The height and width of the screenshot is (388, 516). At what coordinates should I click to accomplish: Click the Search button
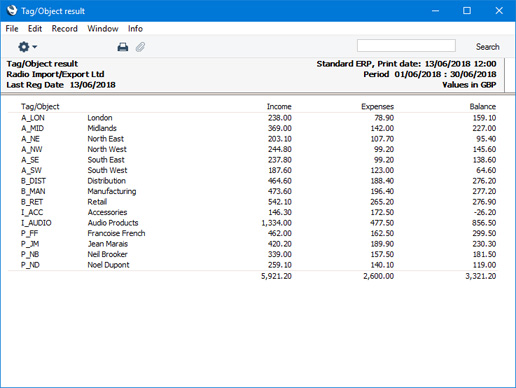tap(488, 47)
